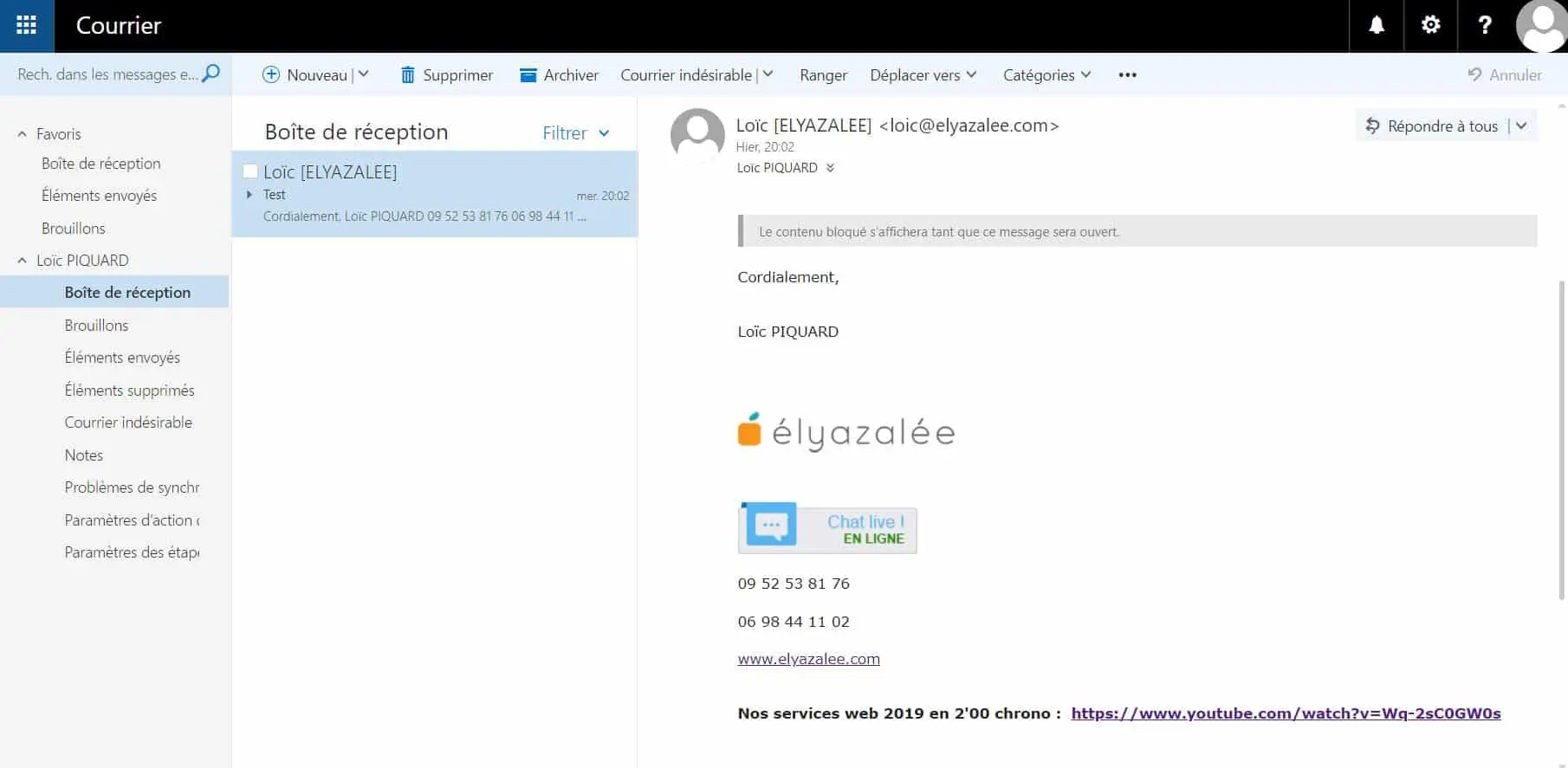Screen dimensions: 1568x768
Task: Open Brouillons under Favoris
Action: click(x=74, y=229)
